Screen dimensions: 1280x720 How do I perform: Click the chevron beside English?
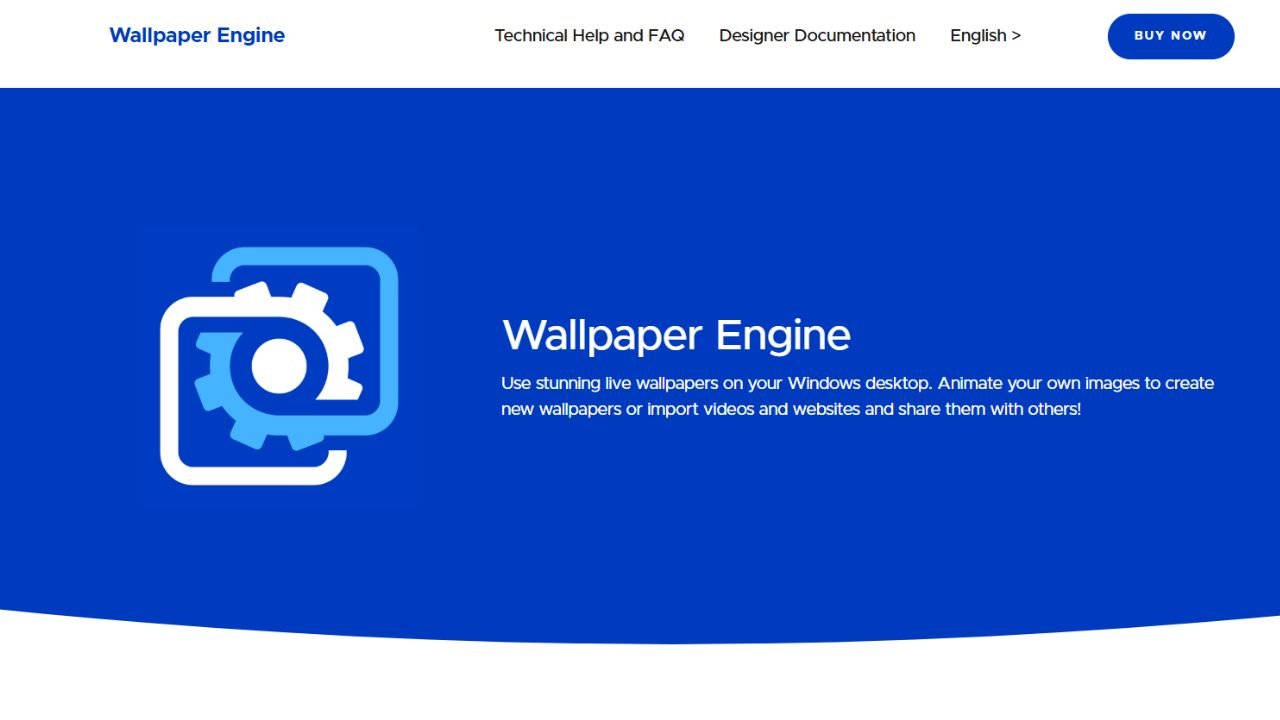point(1016,35)
